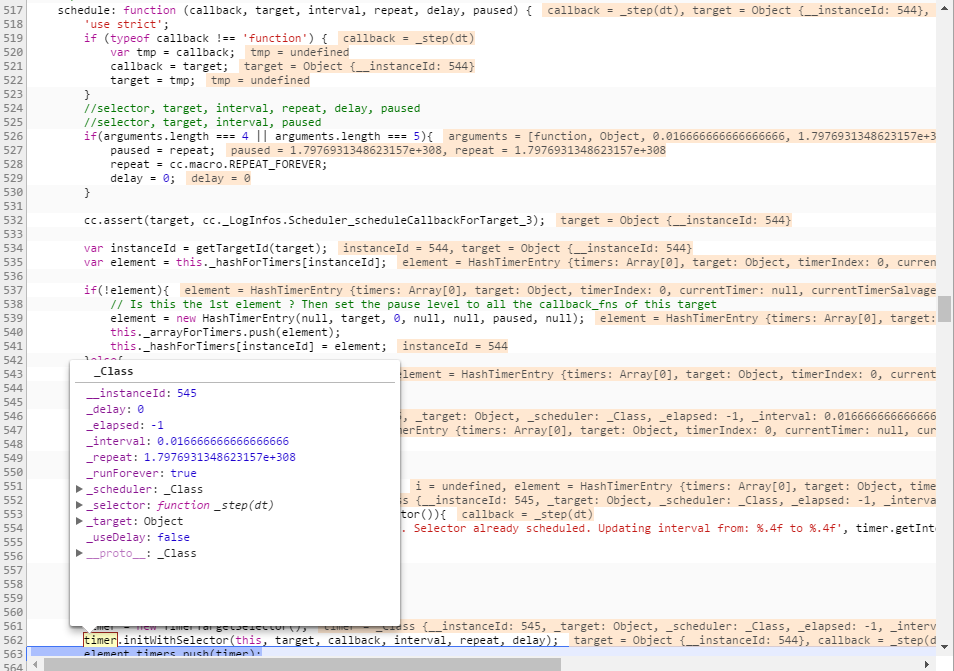The image size is (954, 671).
Task: Click the _interval value 0.016666666666666666
Action: click(223, 441)
